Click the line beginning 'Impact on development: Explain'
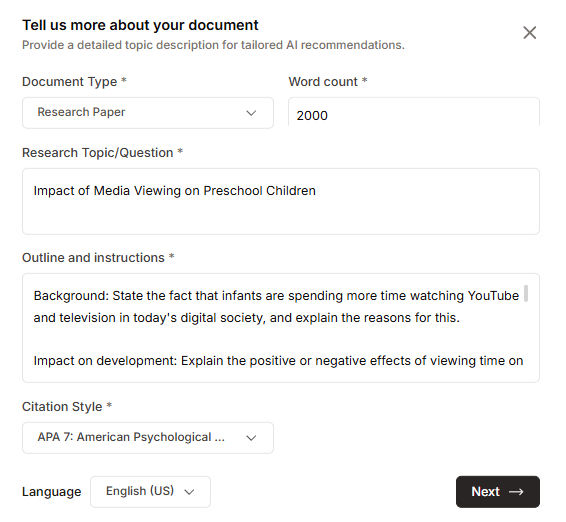The width and height of the screenshot is (566, 522). [x=278, y=361]
